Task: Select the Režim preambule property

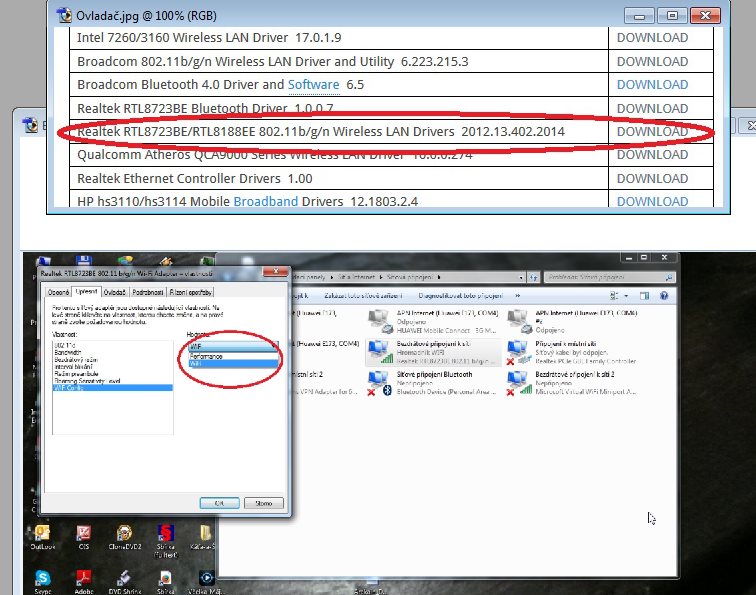Action: click(76, 374)
